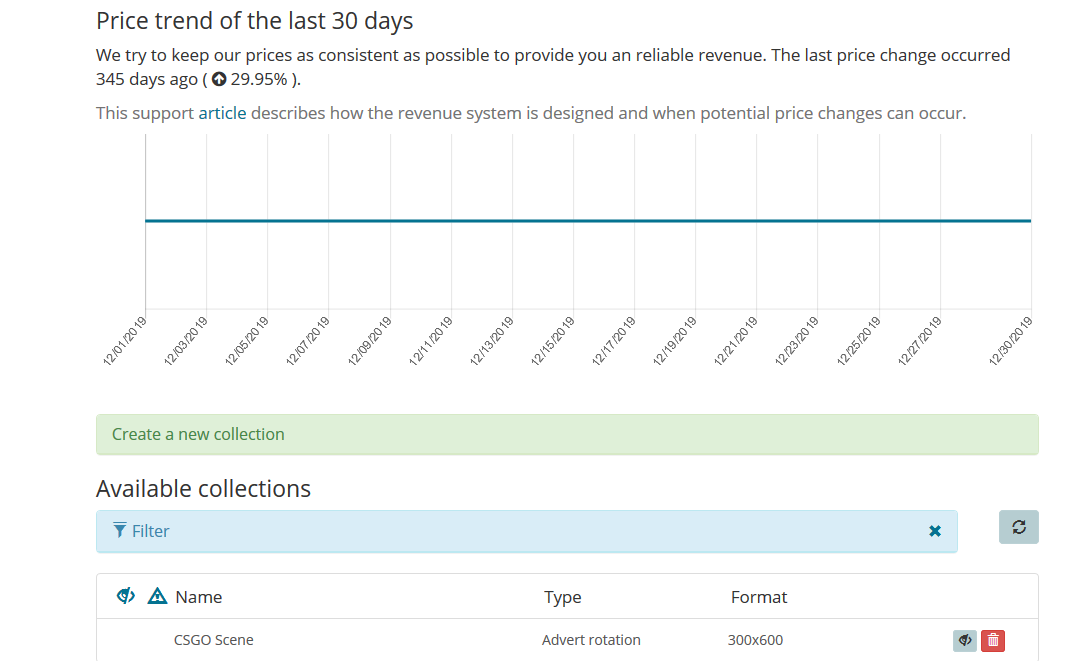This screenshot has width=1084, height=661.
Task: Select the 12/30/2019 date on chart axis
Action: click(x=1012, y=340)
